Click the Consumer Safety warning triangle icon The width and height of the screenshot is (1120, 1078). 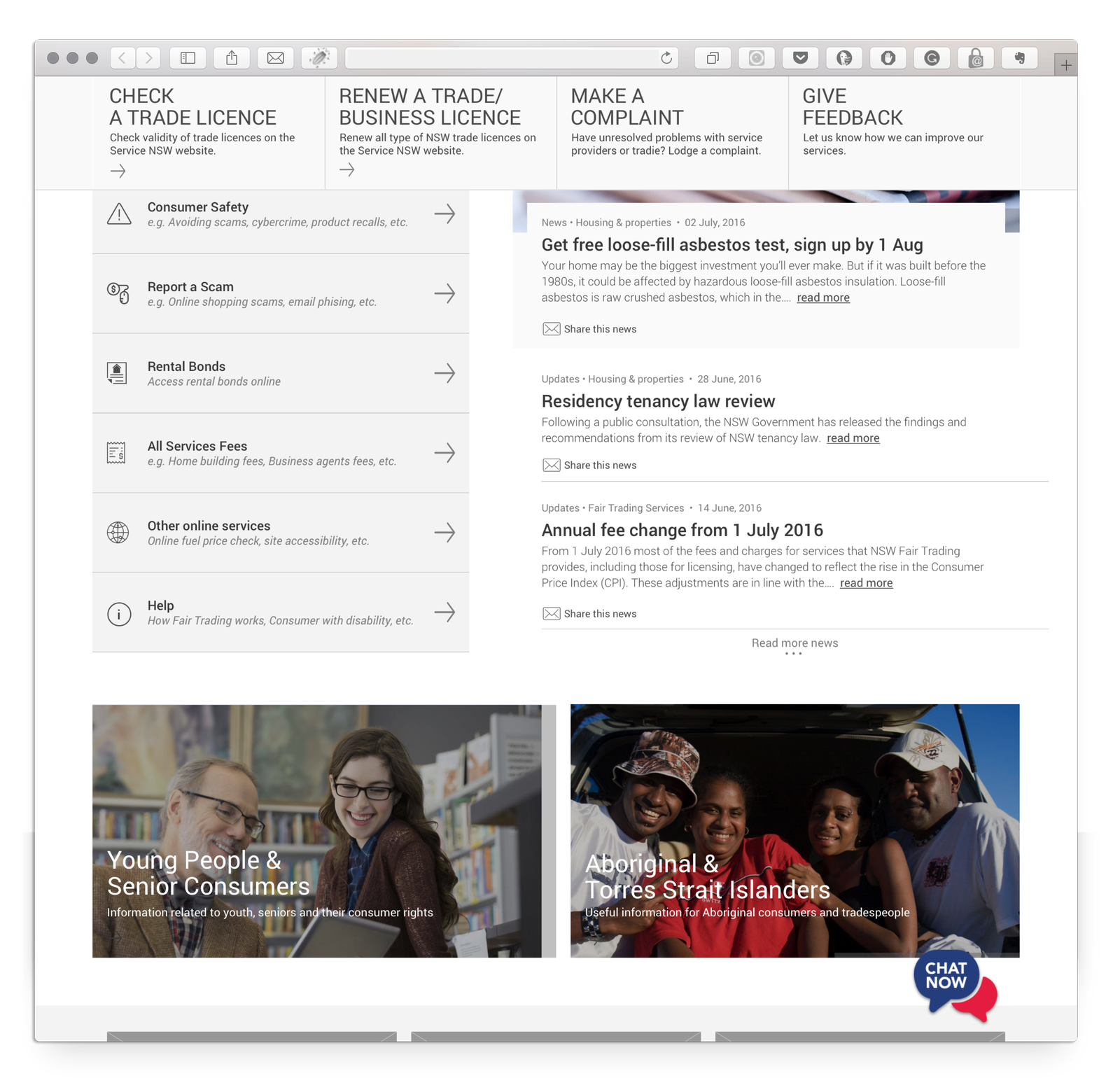click(x=119, y=214)
